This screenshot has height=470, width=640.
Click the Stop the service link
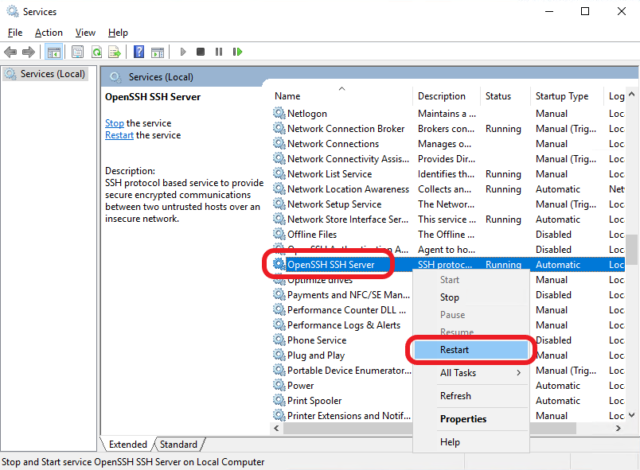tap(114, 123)
